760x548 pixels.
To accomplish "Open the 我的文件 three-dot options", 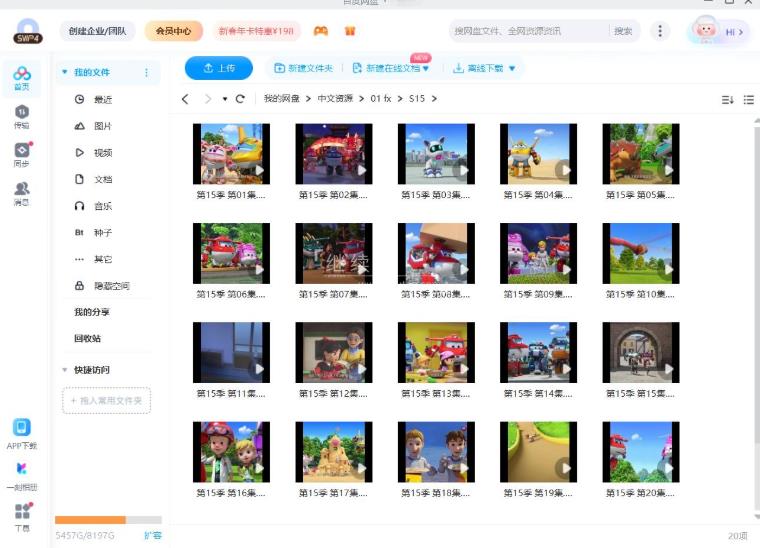I will (146, 72).
